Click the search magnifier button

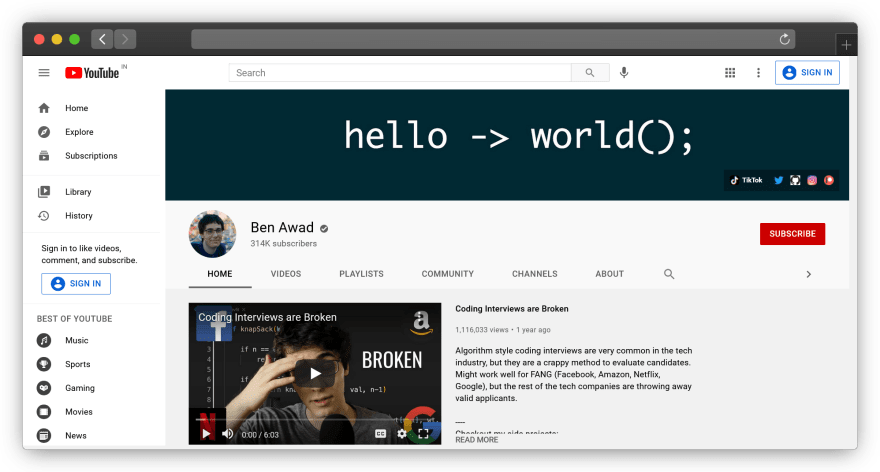pos(590,73)
